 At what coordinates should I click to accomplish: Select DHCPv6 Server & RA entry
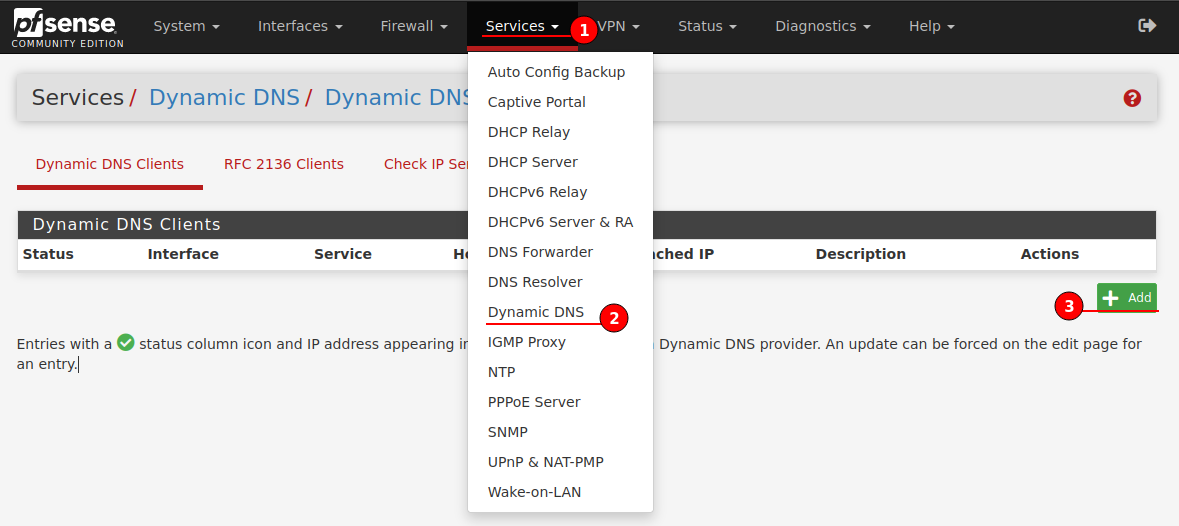coord(560,222)
